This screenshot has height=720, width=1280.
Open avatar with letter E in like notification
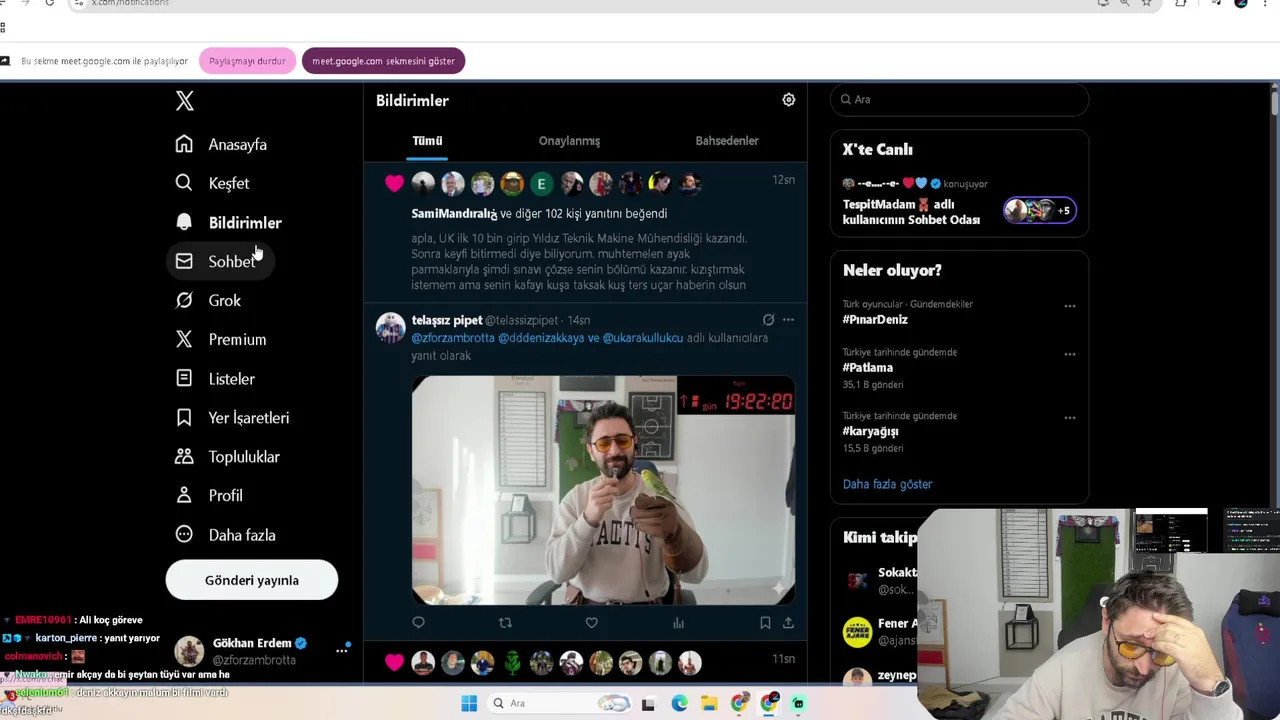tap(541, 183)
